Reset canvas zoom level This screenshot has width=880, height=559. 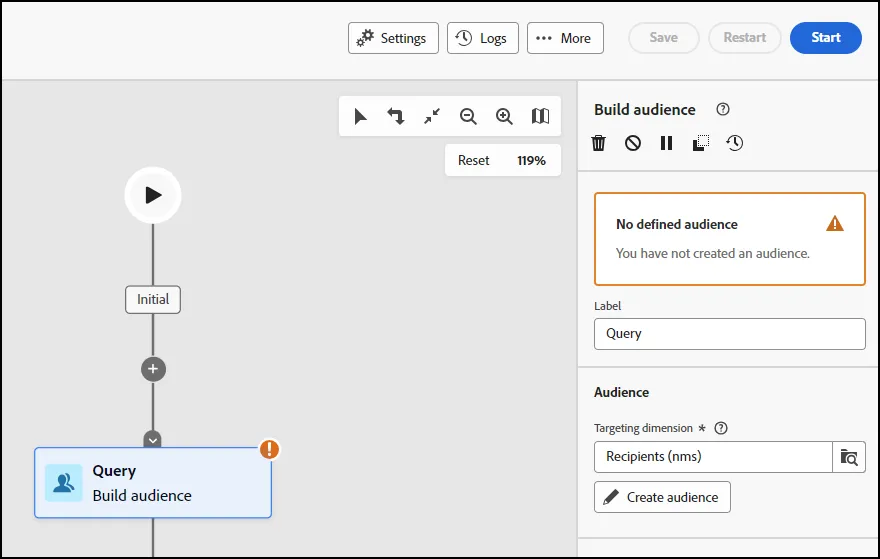click(x=474, y=161)
